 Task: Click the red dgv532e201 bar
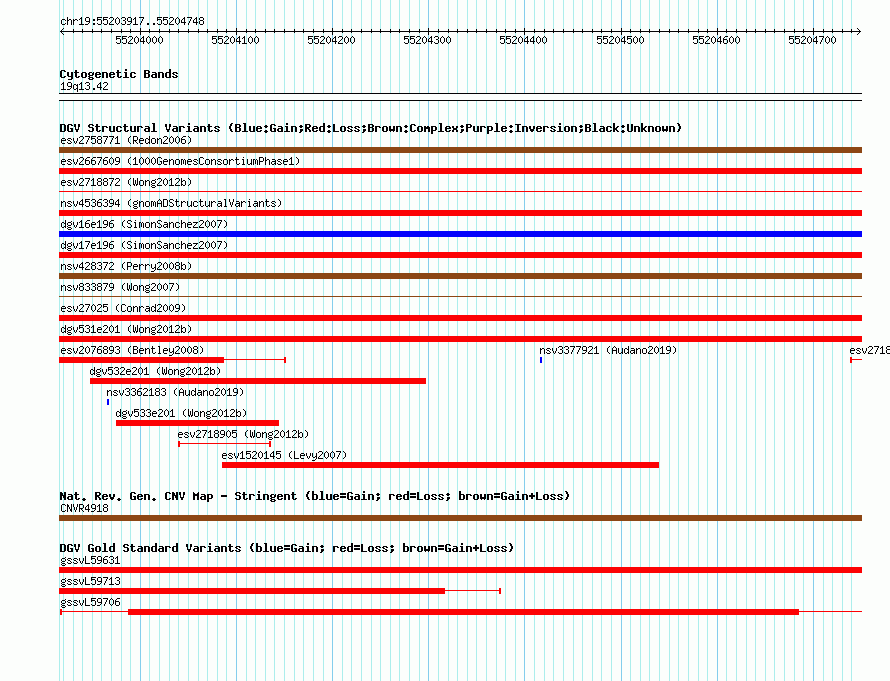(258, 381)
